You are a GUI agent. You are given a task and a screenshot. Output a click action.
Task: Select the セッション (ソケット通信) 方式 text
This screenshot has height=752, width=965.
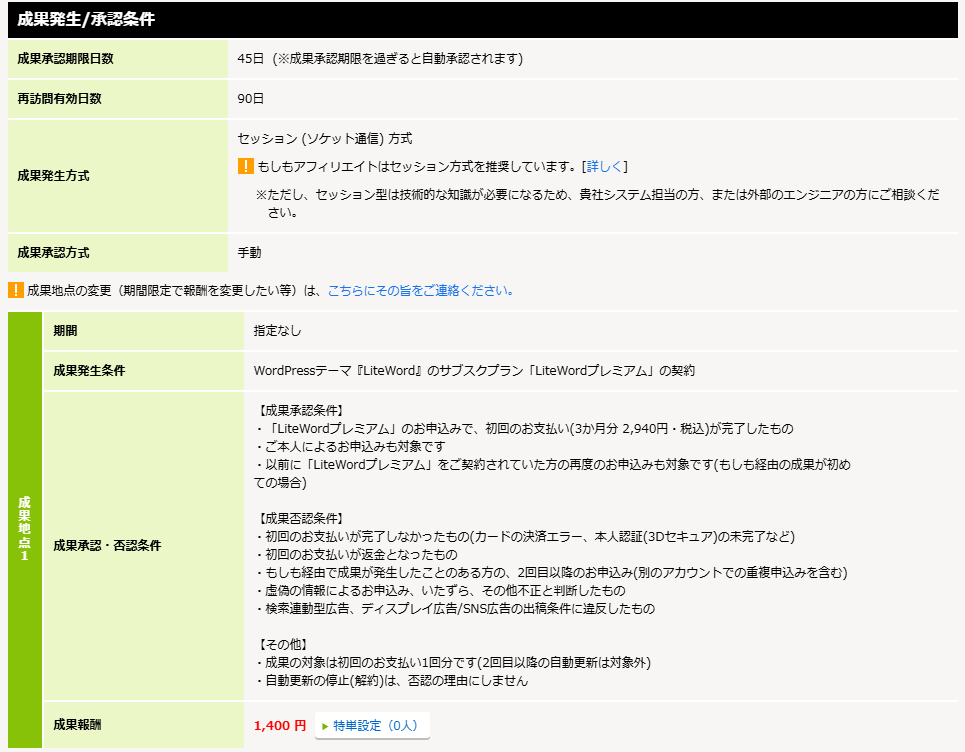click(x=324, y=138)
